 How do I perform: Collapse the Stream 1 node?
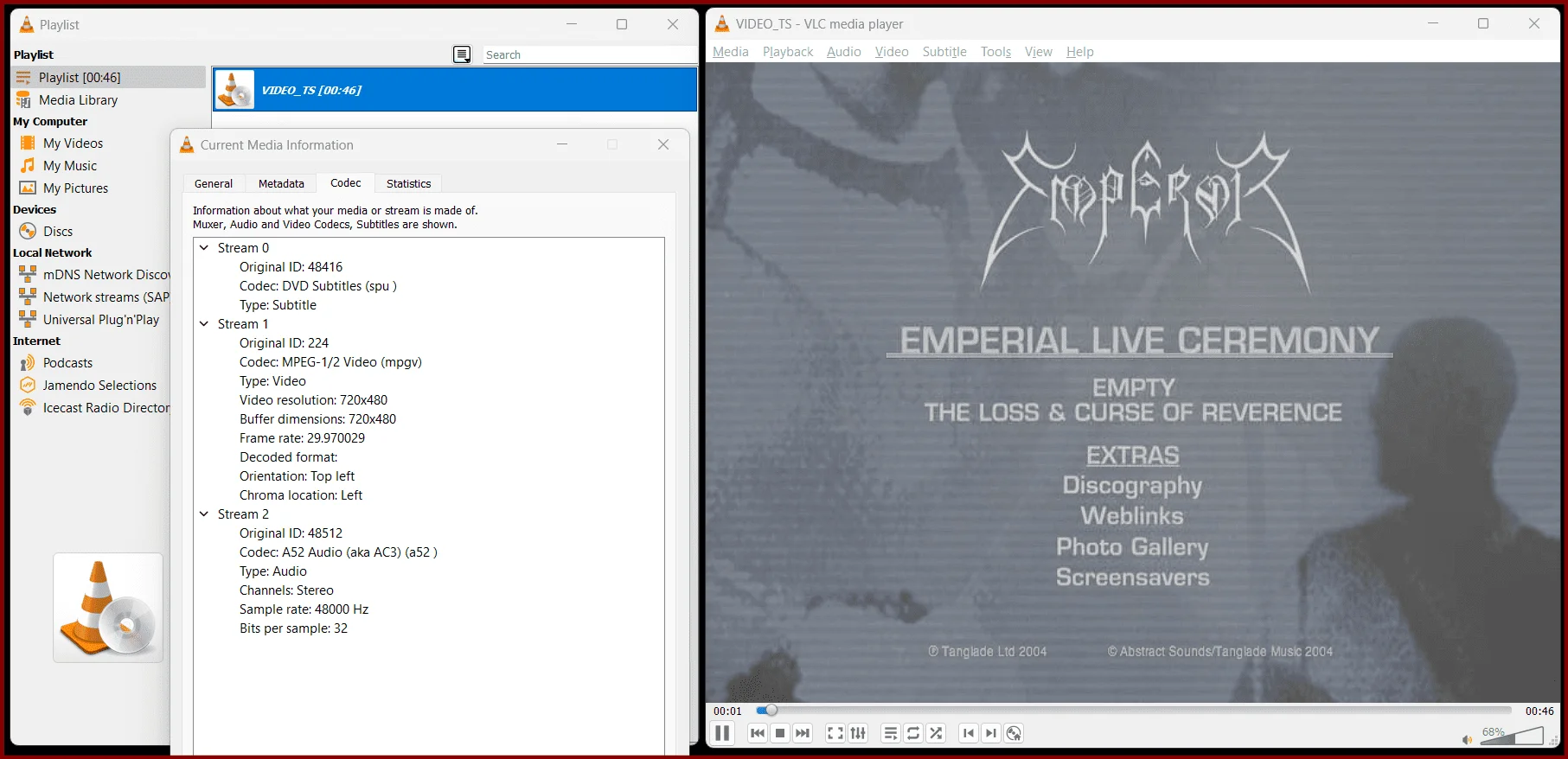tap(204, 324)
